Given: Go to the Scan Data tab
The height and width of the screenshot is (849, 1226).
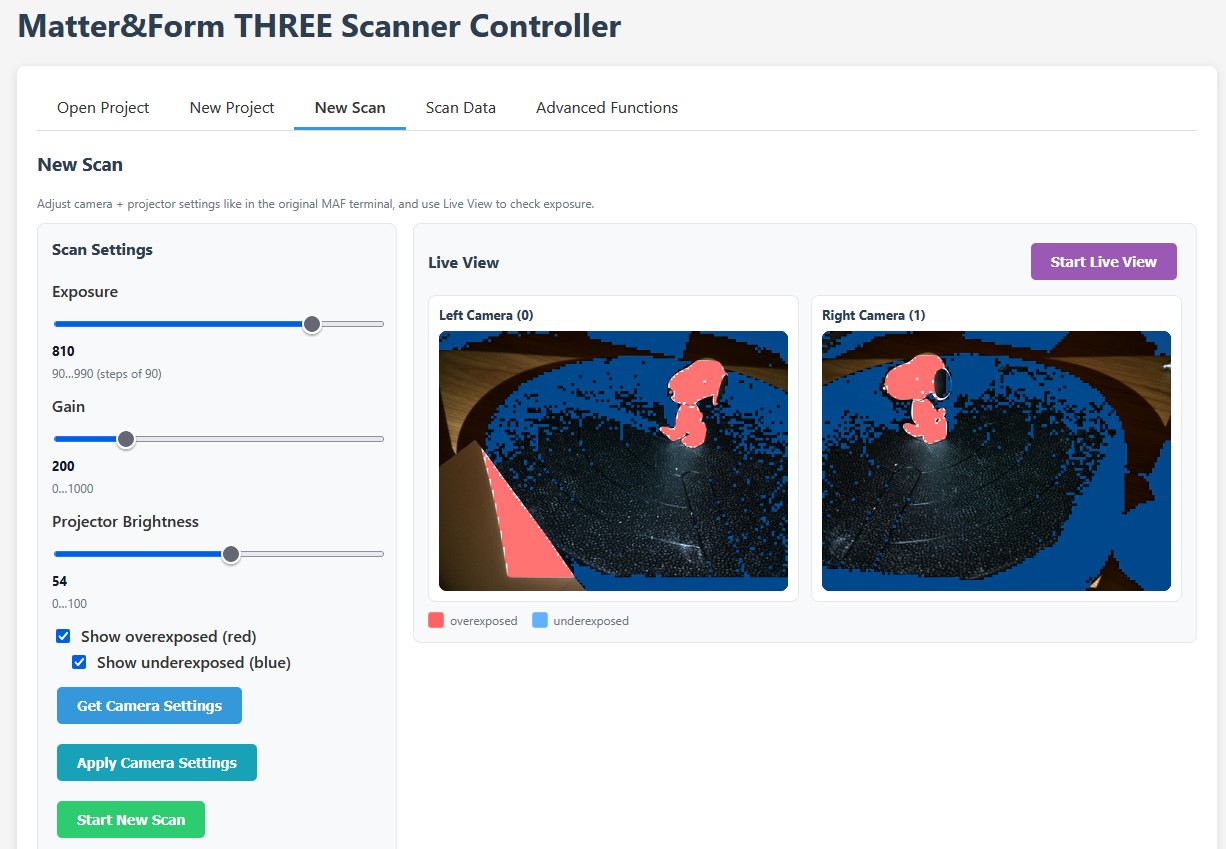Looking at the screenshot, I should [461, 108].
